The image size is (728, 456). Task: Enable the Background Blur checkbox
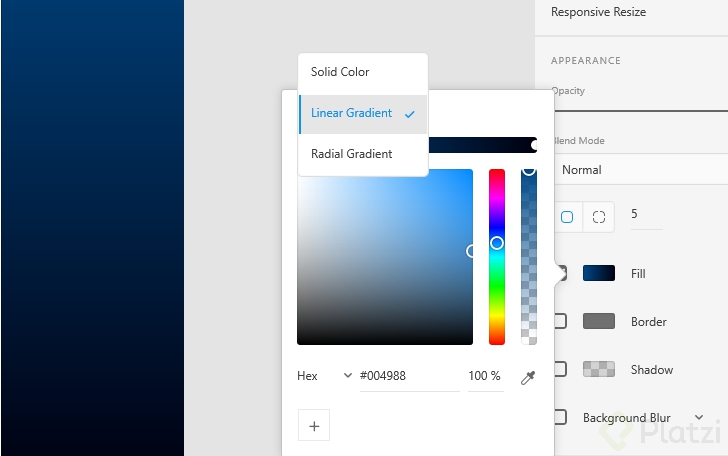[x=561, y=417]
